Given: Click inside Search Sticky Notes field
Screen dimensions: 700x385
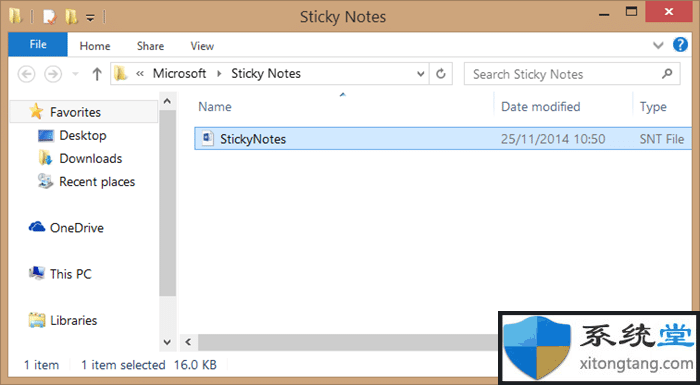Looking at the screenshot, I should pyautogui.click(x=563, y=74).
